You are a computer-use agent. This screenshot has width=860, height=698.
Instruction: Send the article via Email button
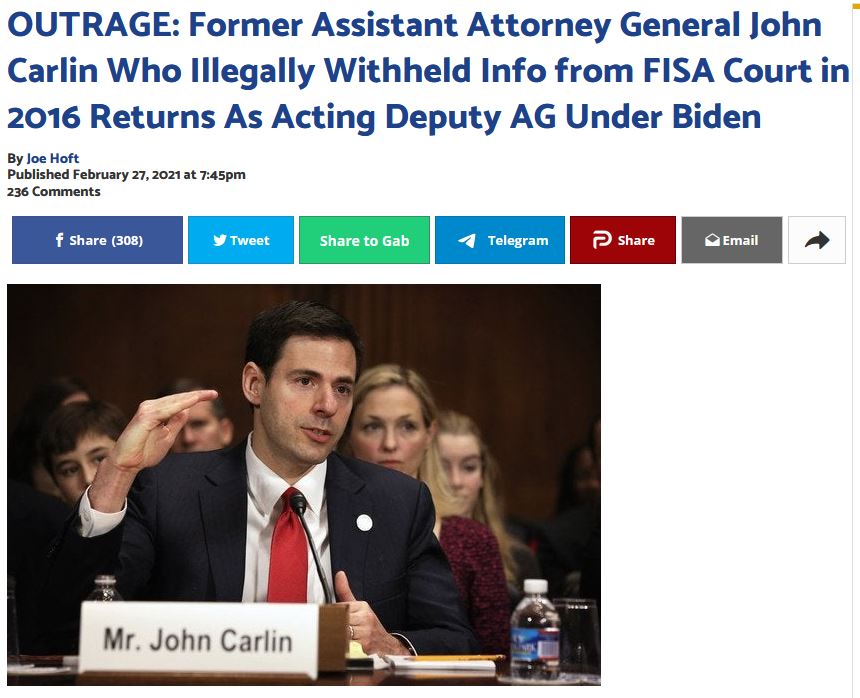point(732,240)
